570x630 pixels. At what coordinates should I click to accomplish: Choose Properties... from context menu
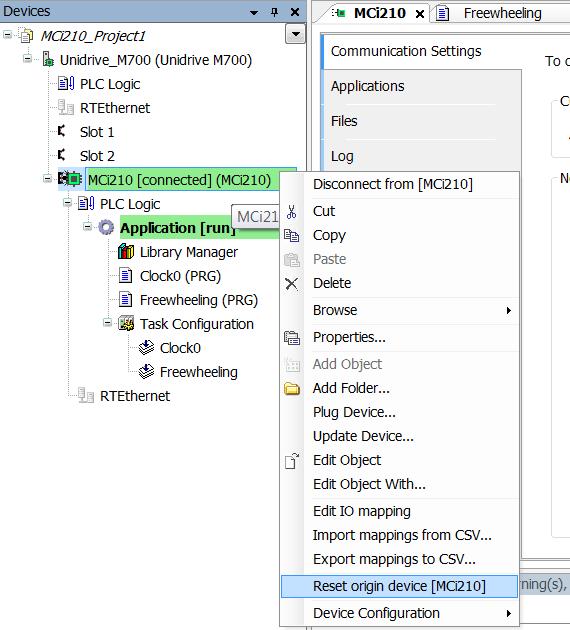(x=400, y=338)
